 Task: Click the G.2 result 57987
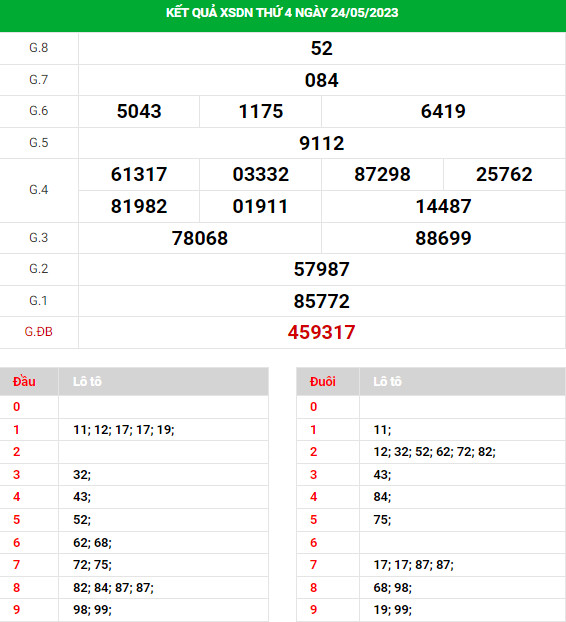coord(321,269)
